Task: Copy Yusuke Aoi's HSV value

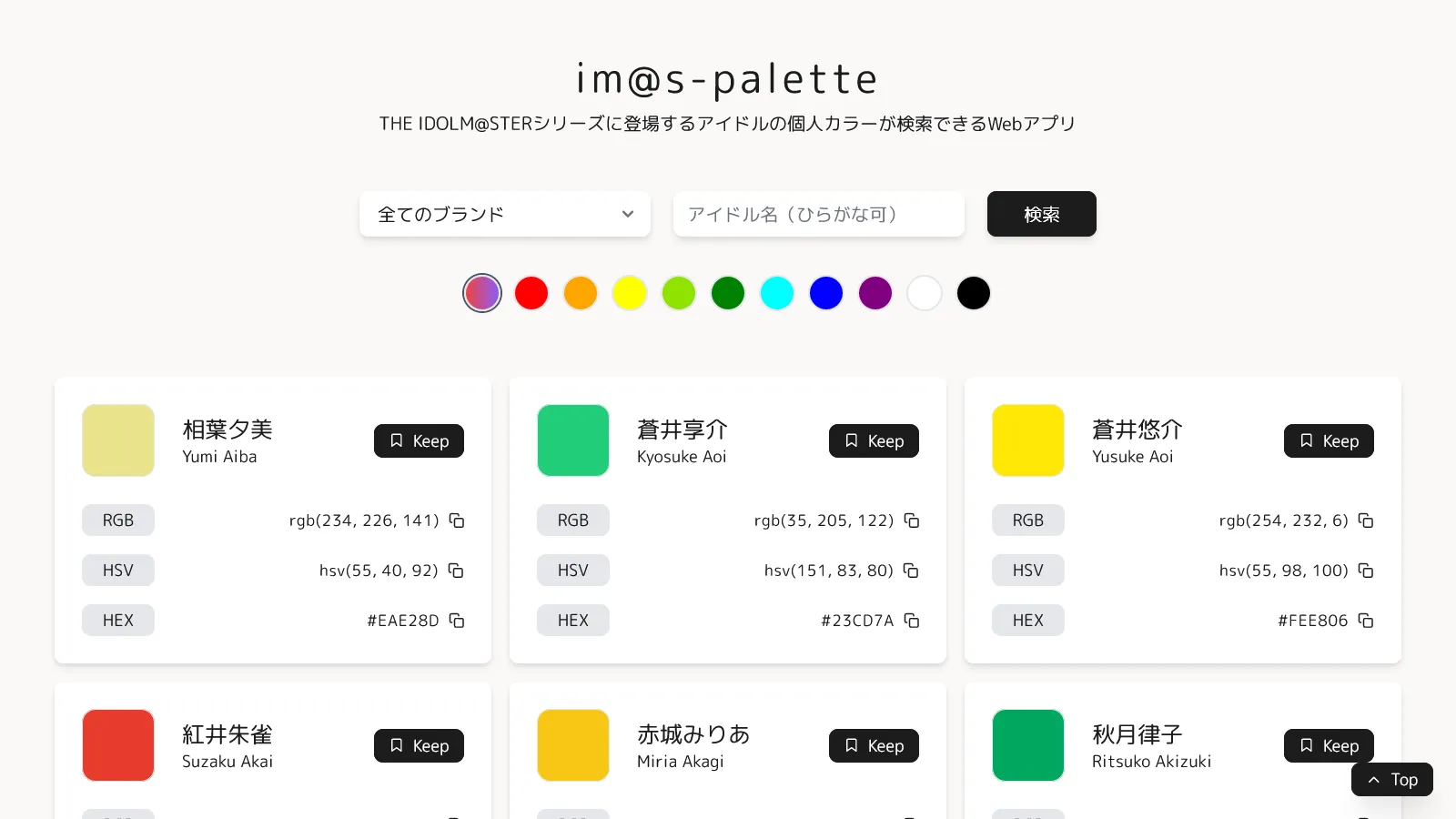Action: click(x=1366, y=570)
